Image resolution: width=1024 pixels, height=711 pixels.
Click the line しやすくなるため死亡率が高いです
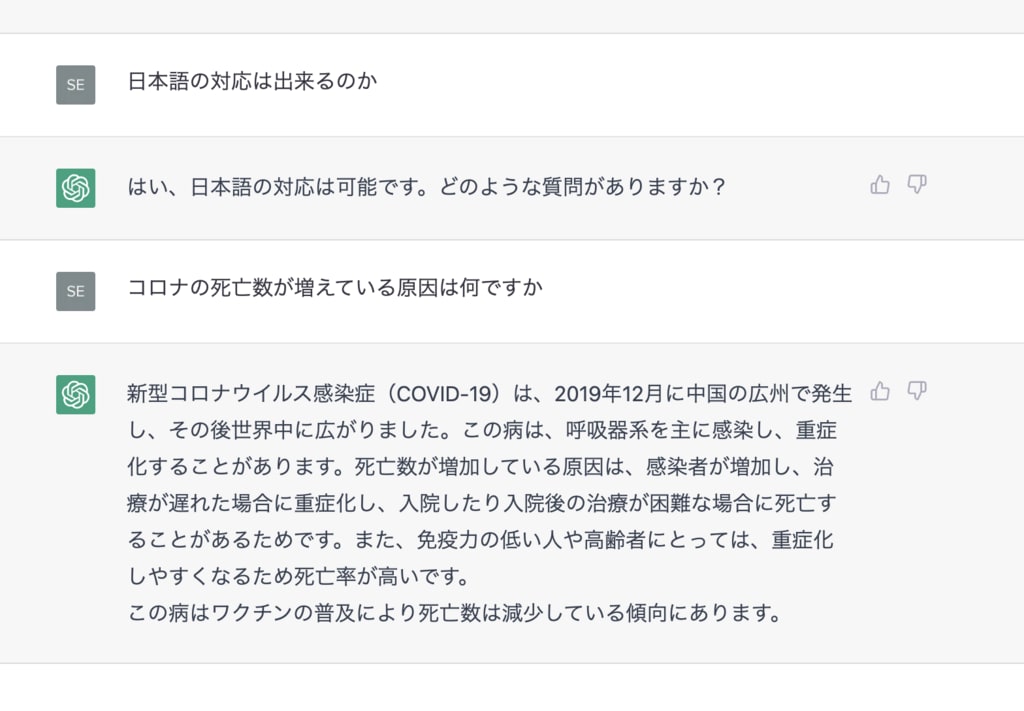(298, 577)
